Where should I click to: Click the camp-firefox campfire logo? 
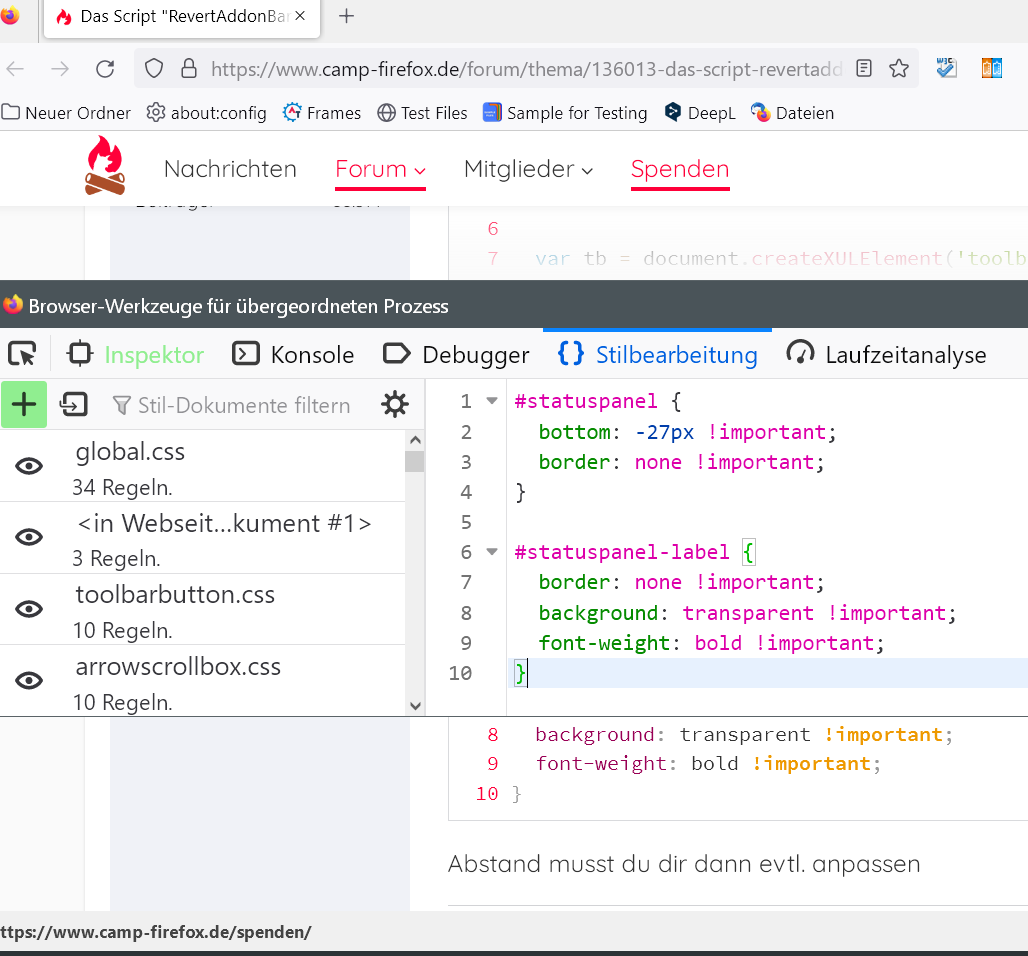[105, 166]
